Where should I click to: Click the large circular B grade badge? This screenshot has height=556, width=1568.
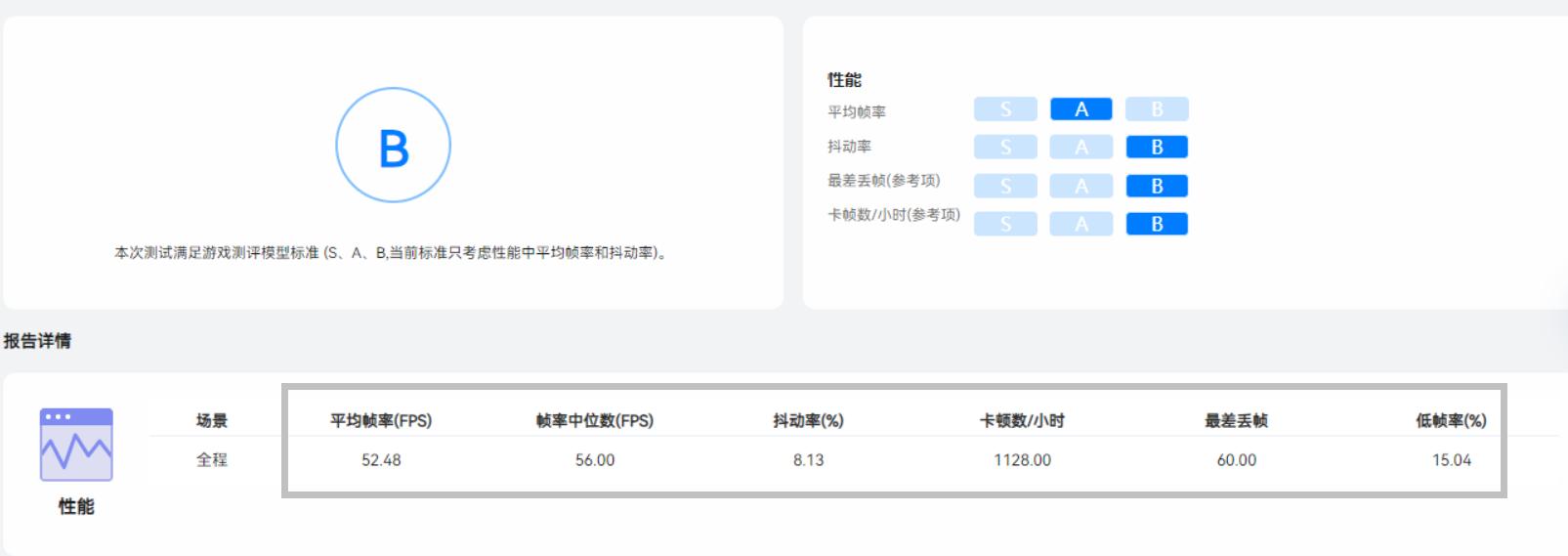pos(393,146)
